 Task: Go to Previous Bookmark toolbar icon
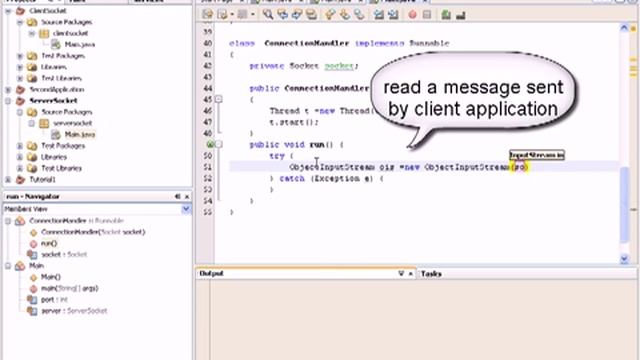click(330, 15)
